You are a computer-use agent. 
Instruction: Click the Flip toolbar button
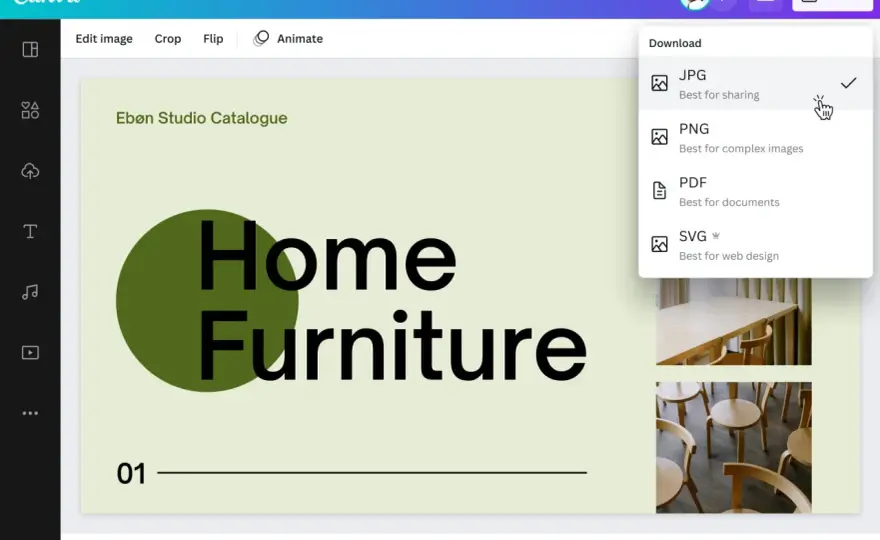click(x=213, y=39)
